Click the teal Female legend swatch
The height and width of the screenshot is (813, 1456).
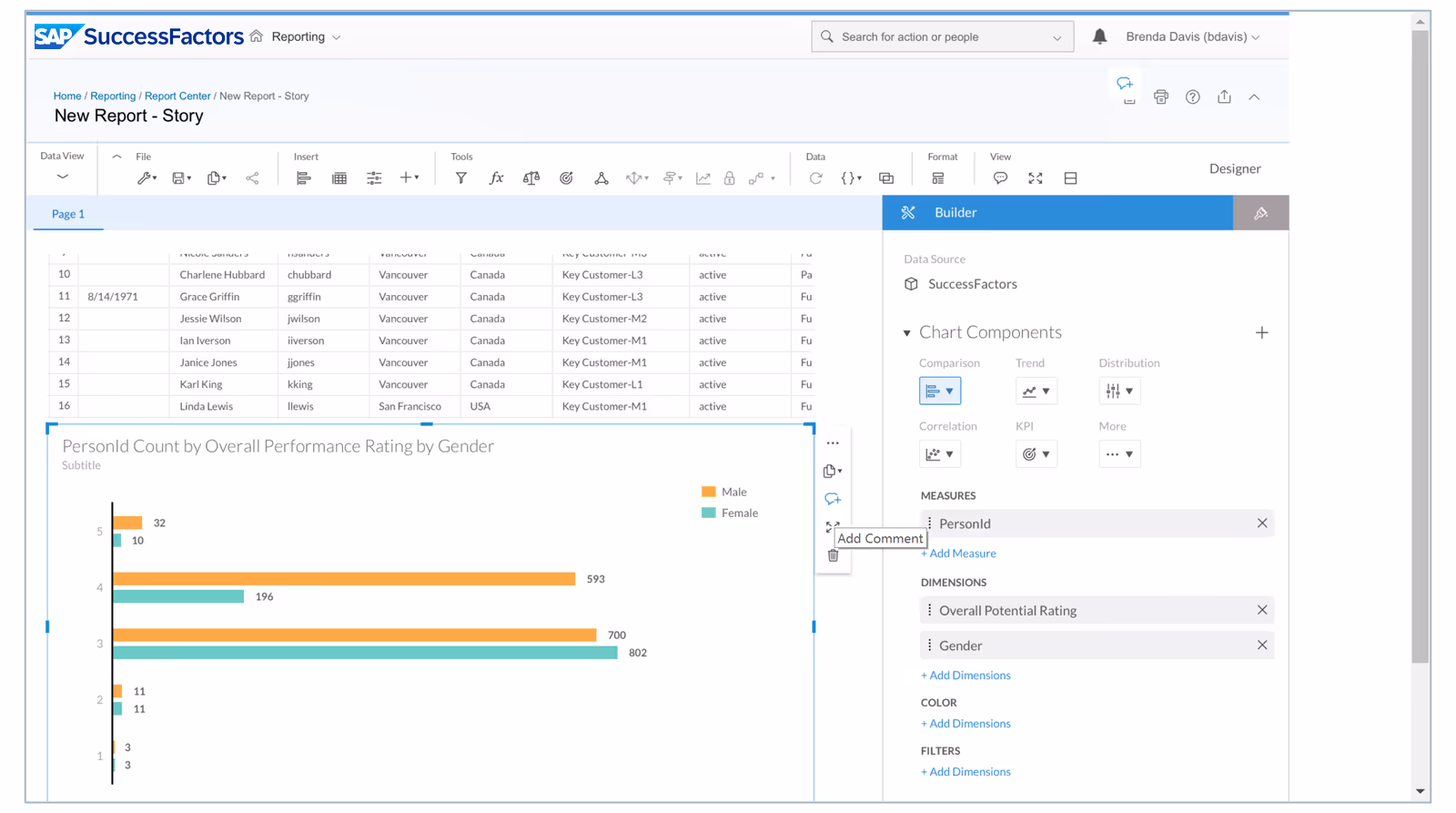coord(709,513)
